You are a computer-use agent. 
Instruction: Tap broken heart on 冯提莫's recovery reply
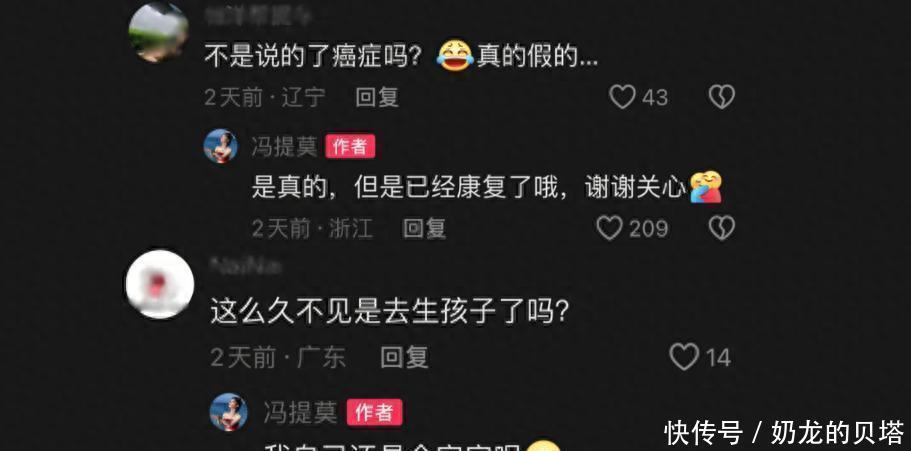(x=722, y=228)
